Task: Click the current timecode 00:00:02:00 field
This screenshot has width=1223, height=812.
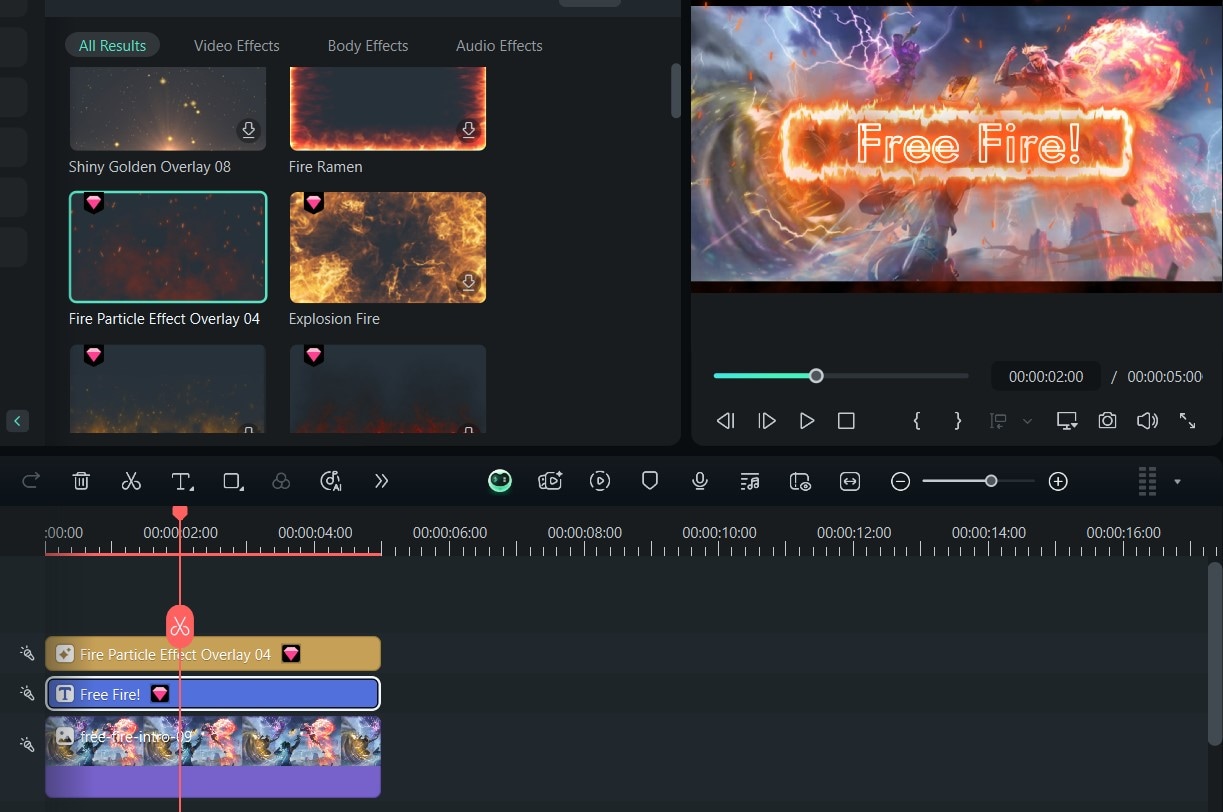Action: (1046, 377)
